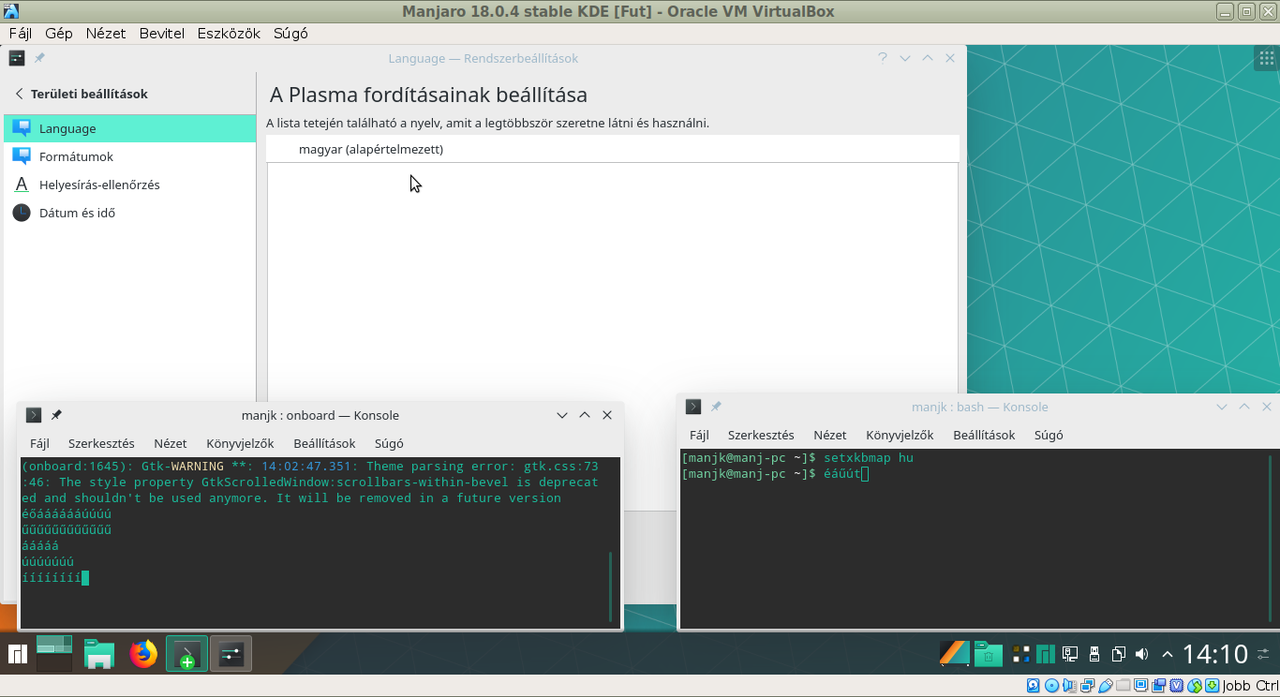Select Helyesírás-ellenőrzés in settings sidebar

[130, 184]
